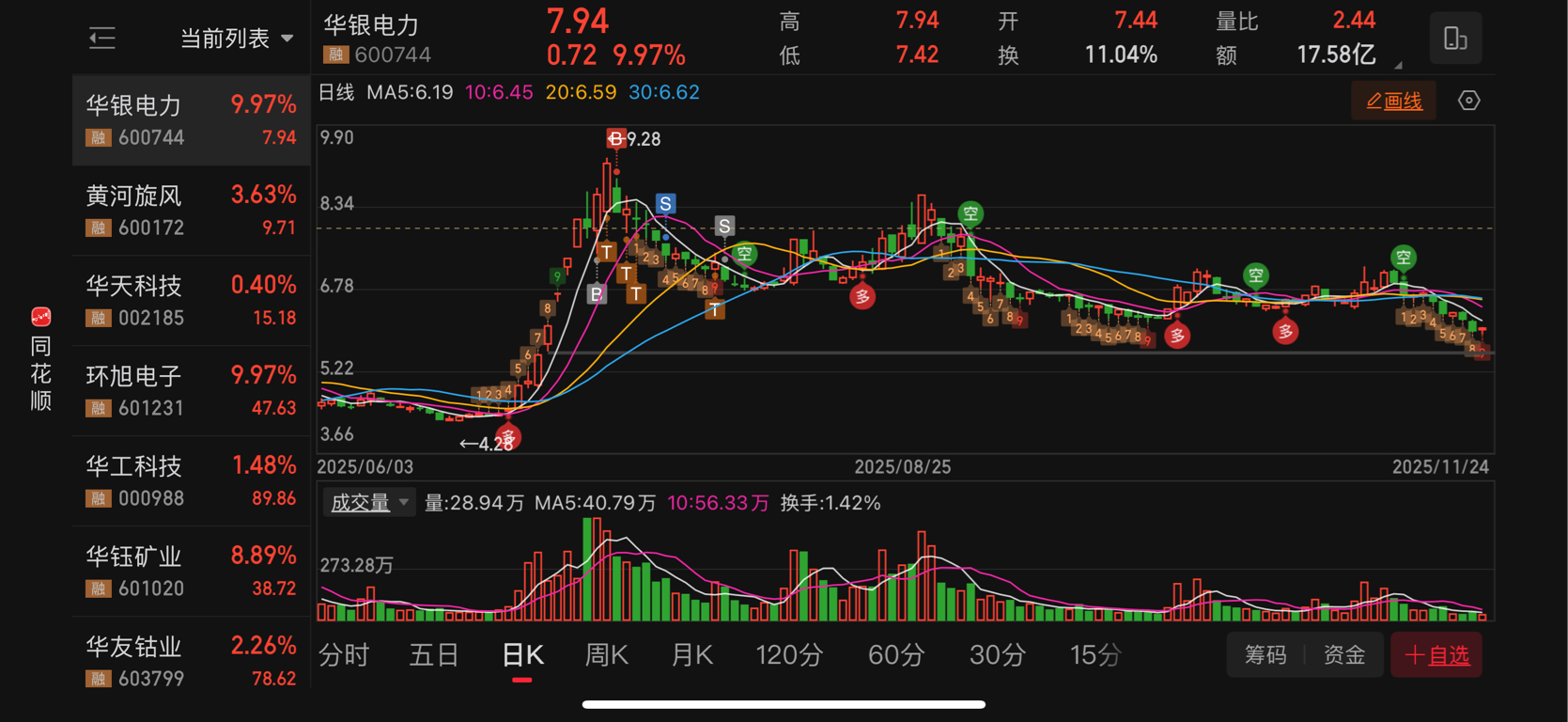The width and height of the screenshot is (1568, 722).
Task: Click the MA5:6.19 indicator label
Action: pos(410,92)
